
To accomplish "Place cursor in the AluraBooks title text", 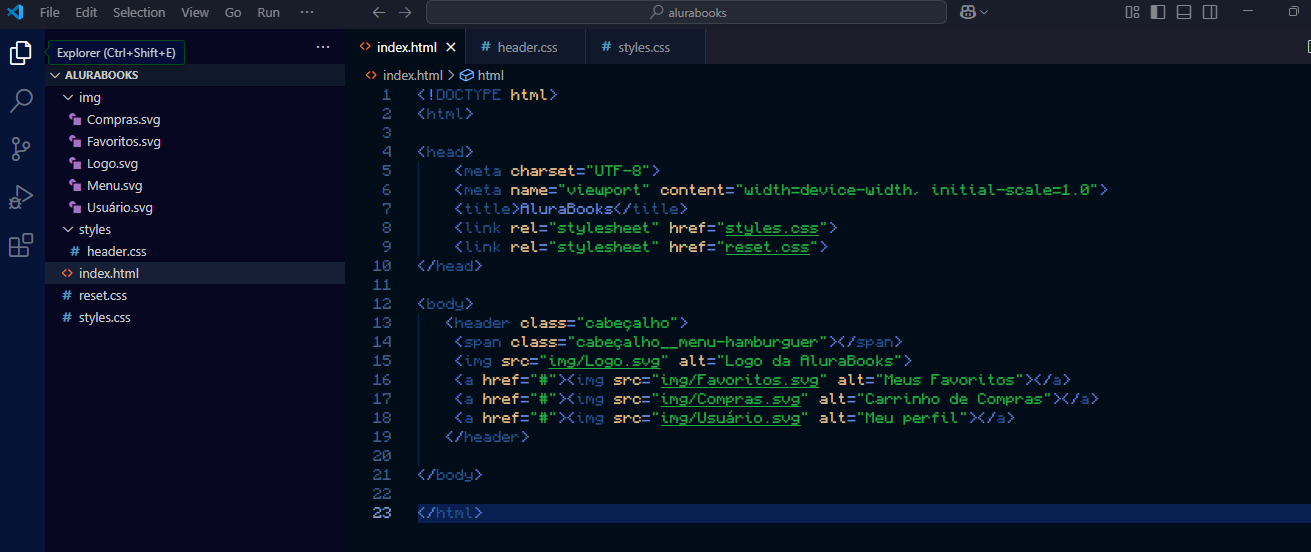I will click(566, 208).
